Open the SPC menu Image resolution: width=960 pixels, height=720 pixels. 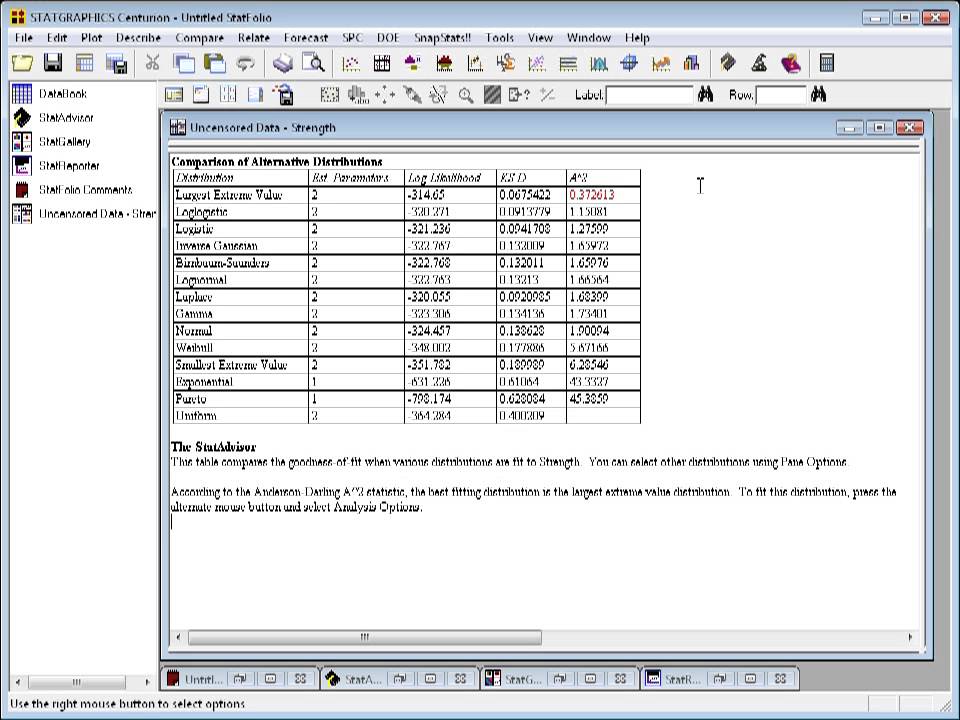[x=353, y=38]
